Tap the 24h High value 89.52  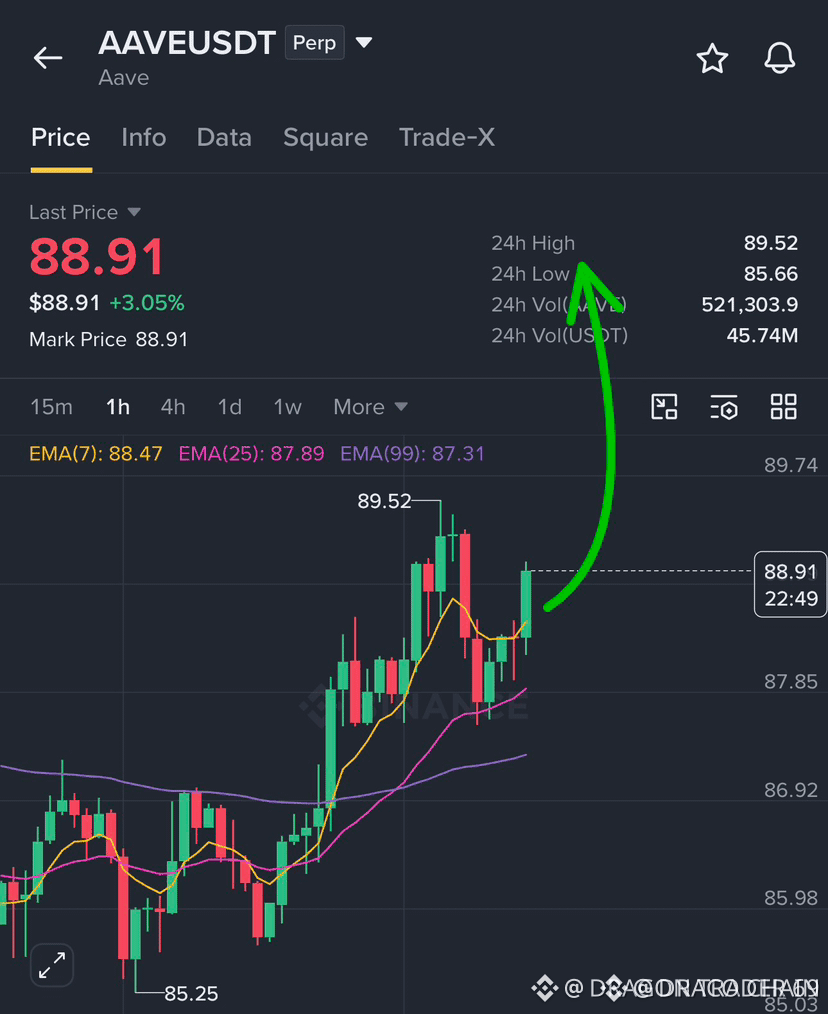pos(770,243)
